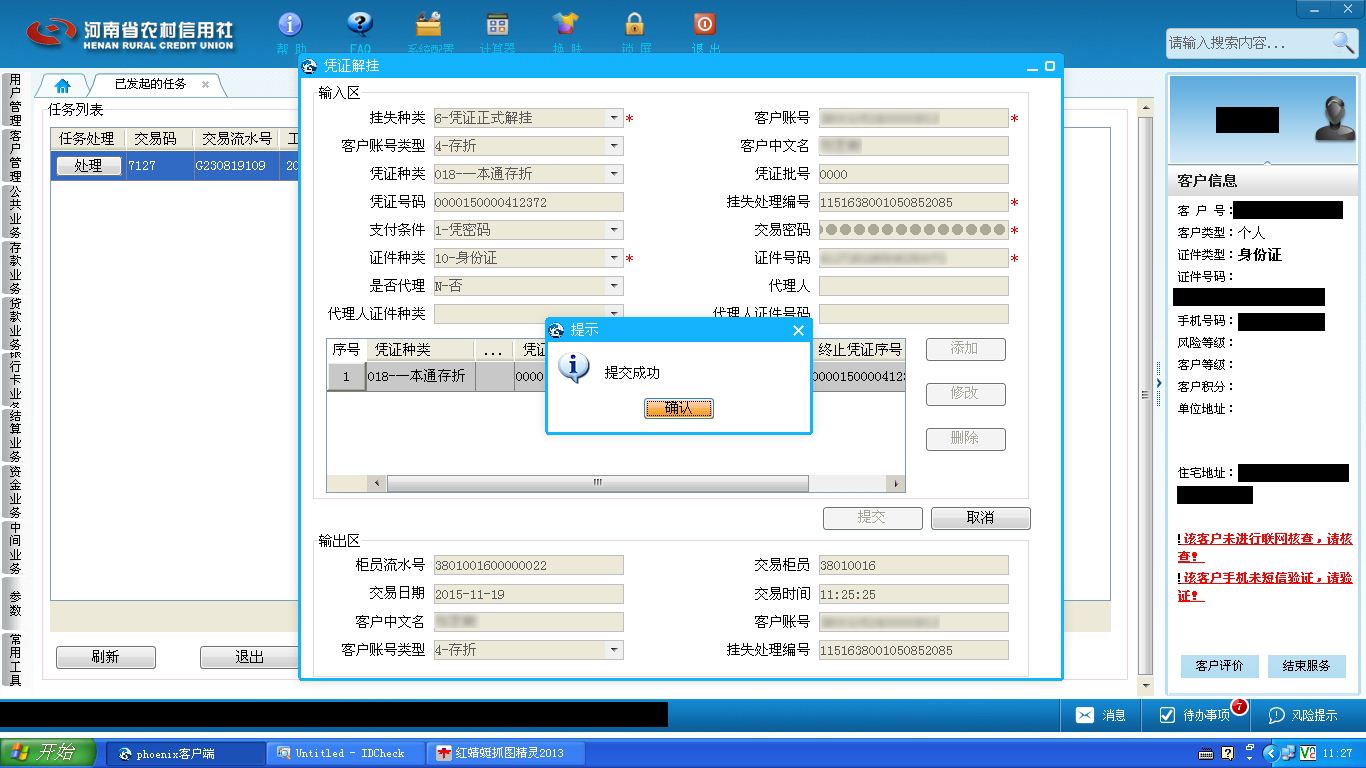Open the 证件种类 10-身份证 dropdown
The width and height of the screenshot is (1366, 768).
click(x=614, y=258)
